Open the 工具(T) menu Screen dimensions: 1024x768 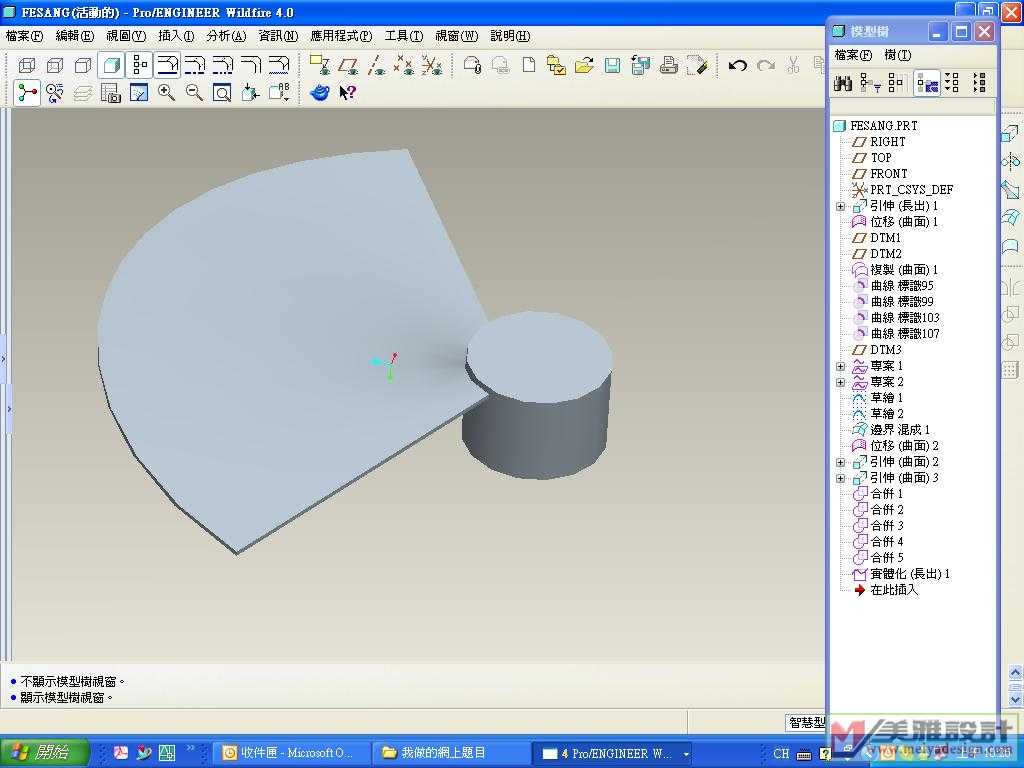(404, 36)
